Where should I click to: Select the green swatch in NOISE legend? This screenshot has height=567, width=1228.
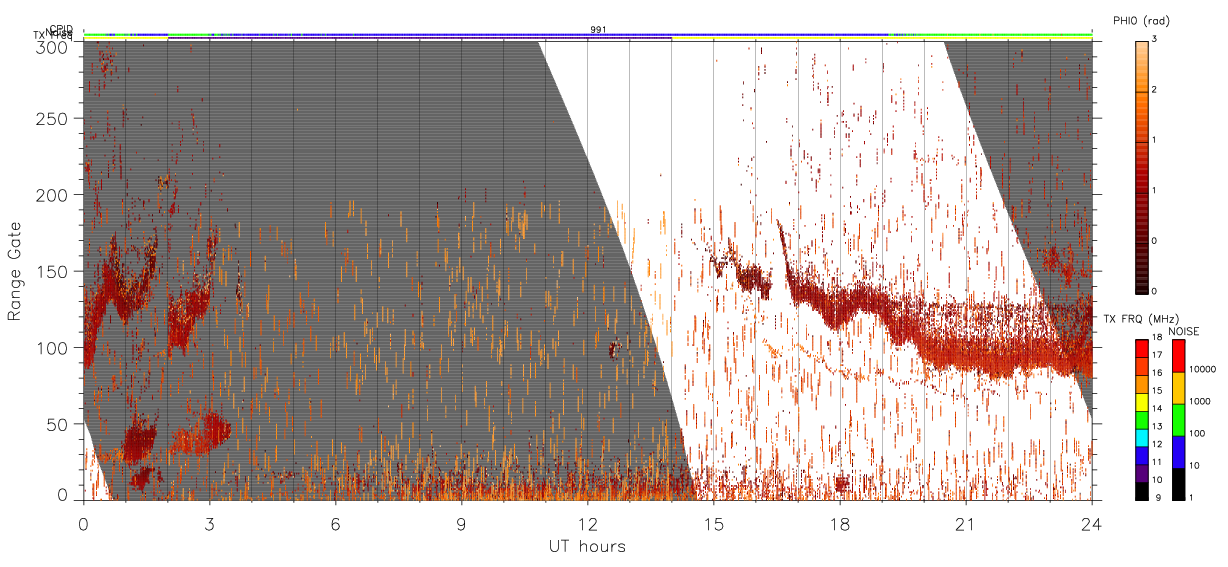point(1179,420)
